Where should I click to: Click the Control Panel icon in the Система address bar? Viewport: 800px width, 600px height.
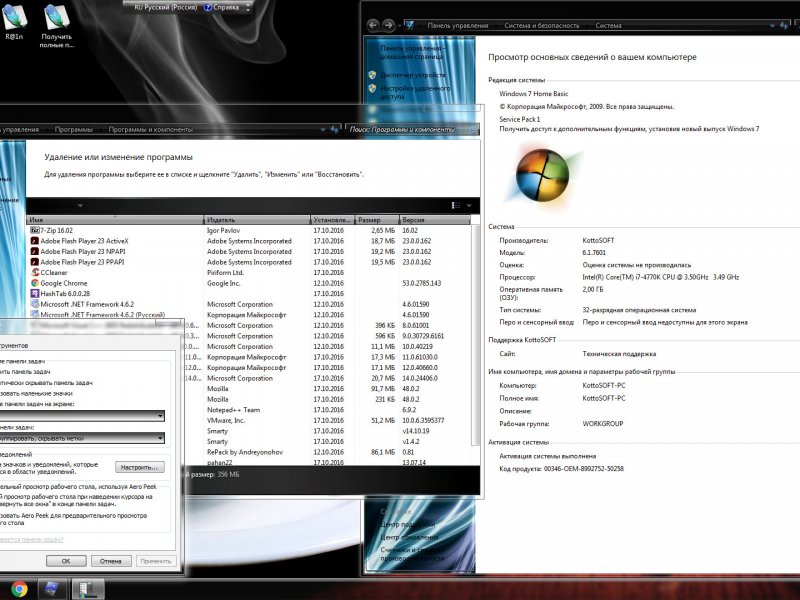pos(410,24)
